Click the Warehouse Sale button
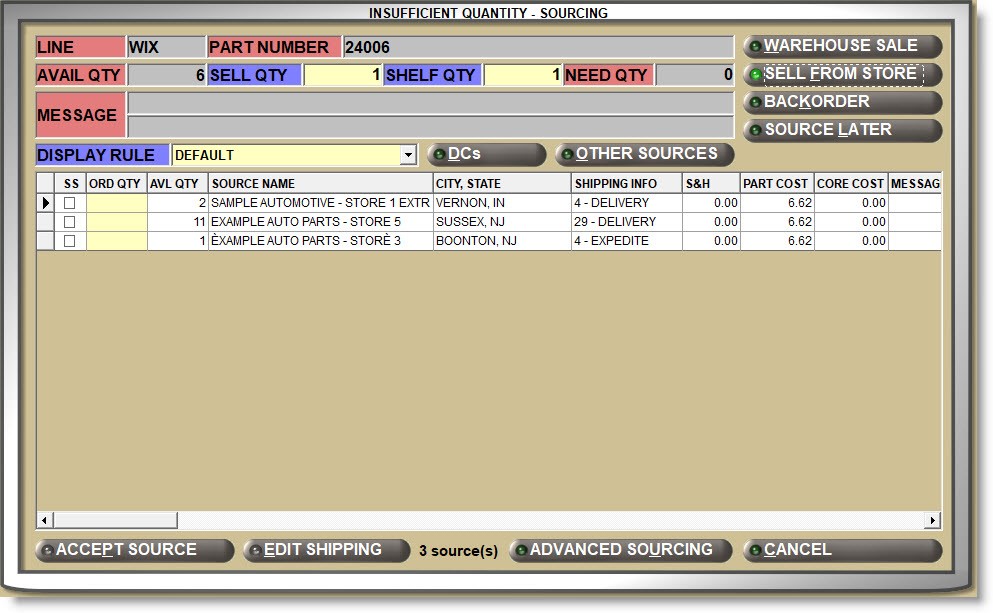The height and width of the screenshot is (613, 993). 842,46
